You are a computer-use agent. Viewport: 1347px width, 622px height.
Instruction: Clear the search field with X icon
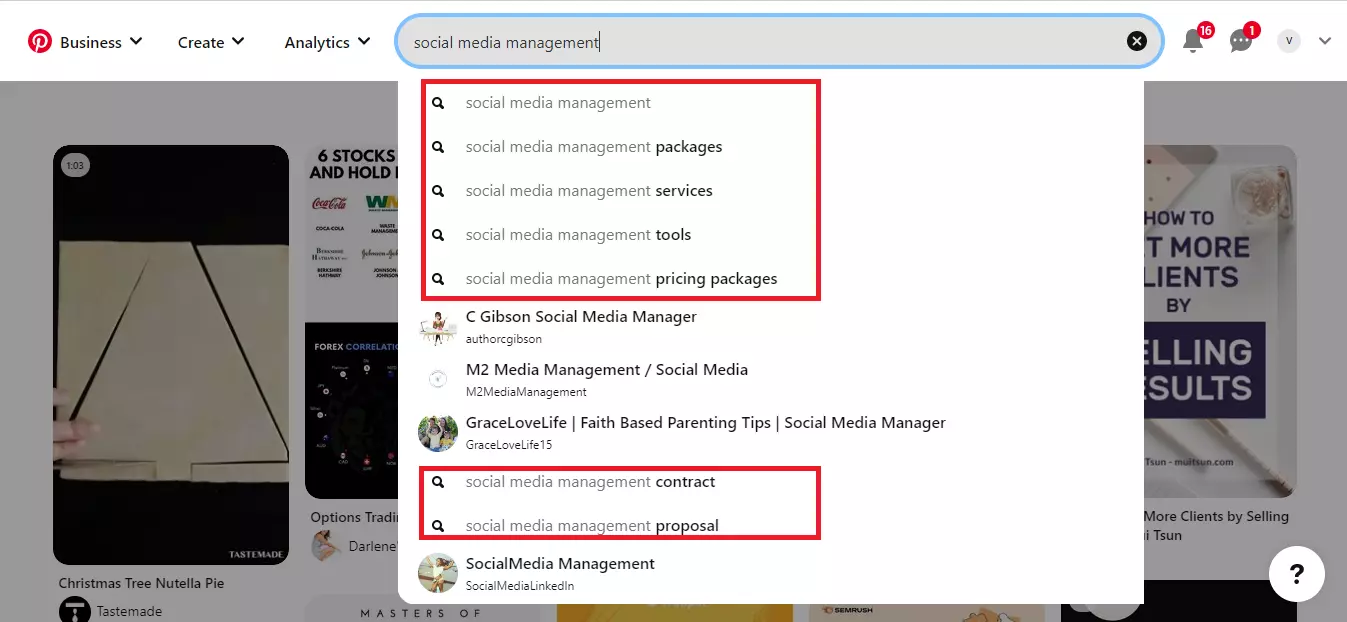1137,41
